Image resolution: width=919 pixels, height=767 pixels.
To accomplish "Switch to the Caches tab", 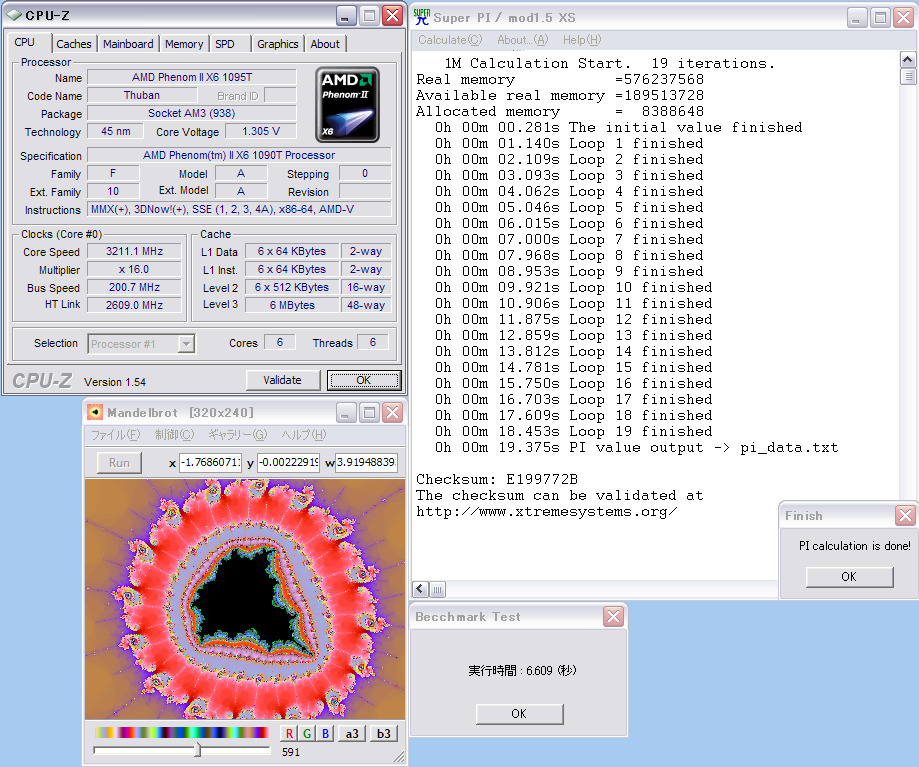I will pyautogui.click(x=74, y=44).
